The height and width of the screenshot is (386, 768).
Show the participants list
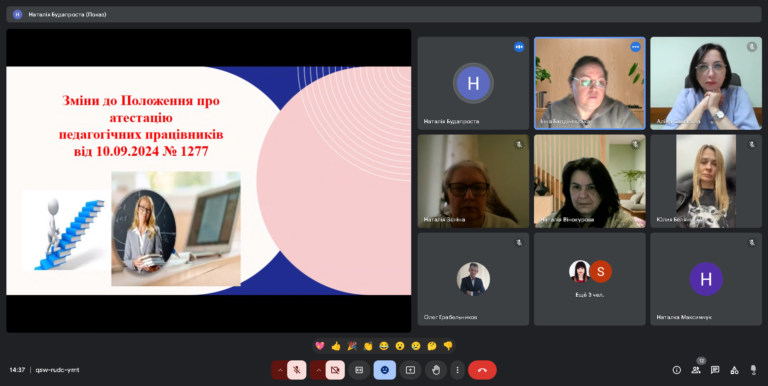(x=696, y=370)
